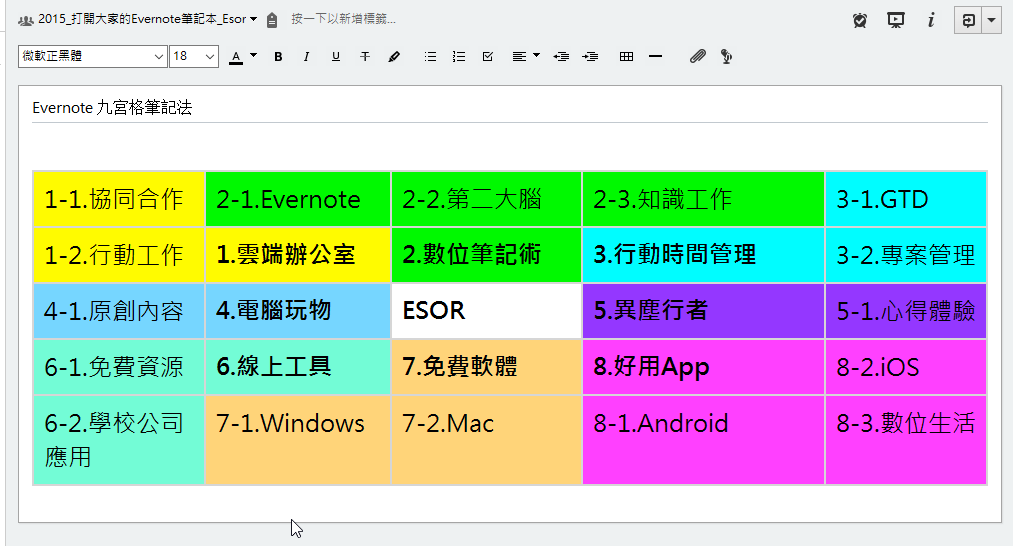The height and width of the screenshot is (546, 1013).
Task: Click the cell 8.好用App
Action: point(704,367)
